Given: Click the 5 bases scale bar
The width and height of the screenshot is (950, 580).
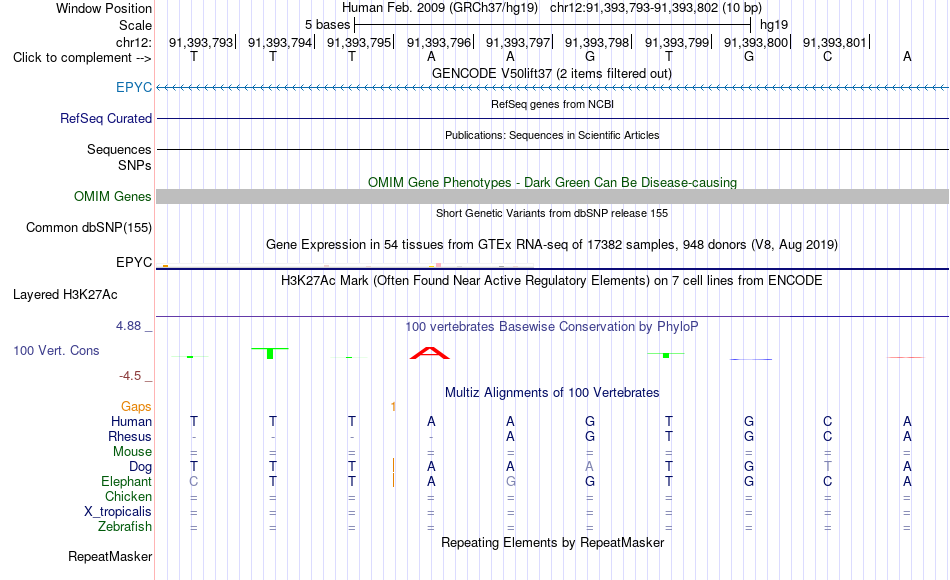Looking at the screenshot, I should pyautogui.click(x=553, y=25).
